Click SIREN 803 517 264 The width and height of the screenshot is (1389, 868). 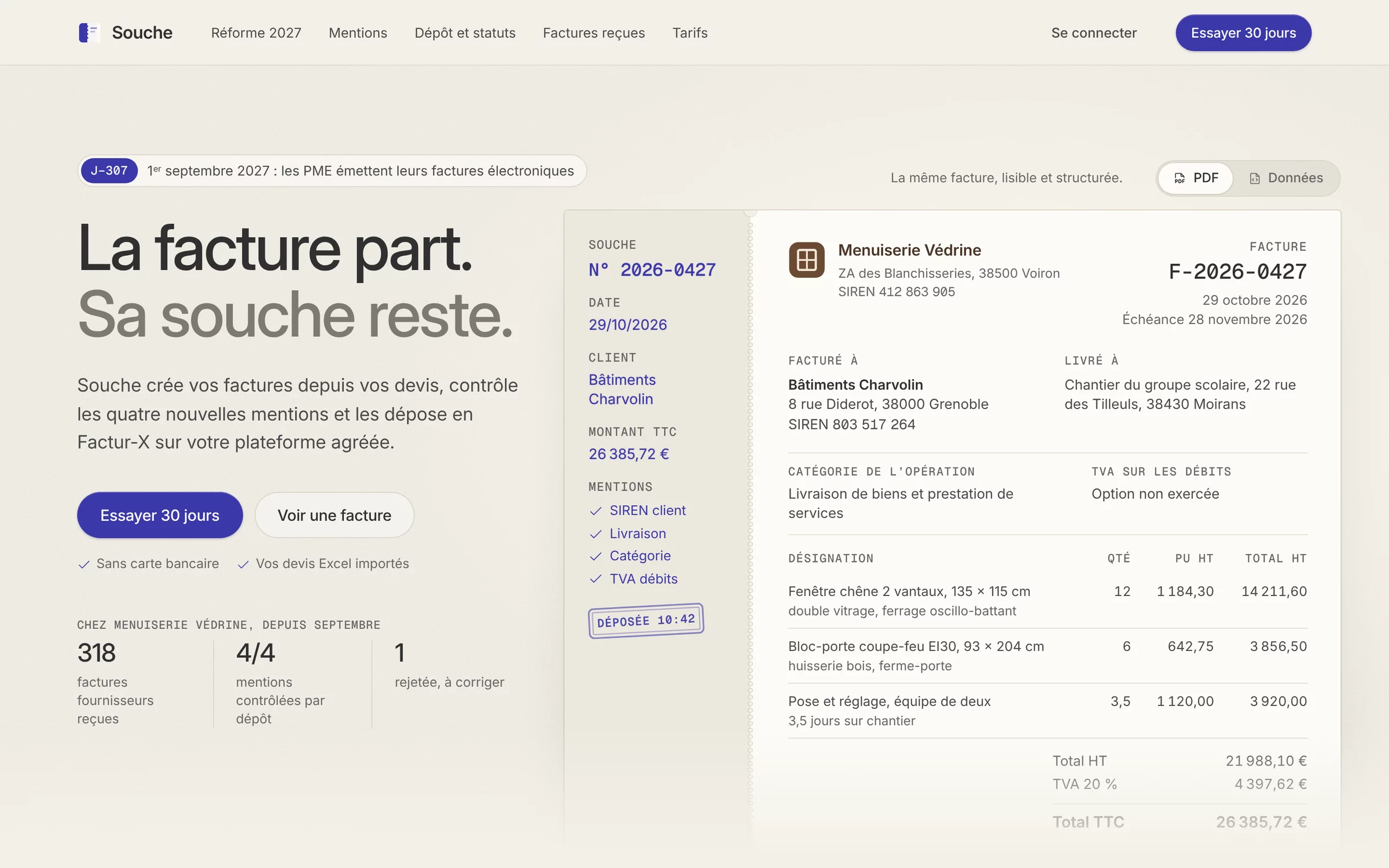pos(852,424)
